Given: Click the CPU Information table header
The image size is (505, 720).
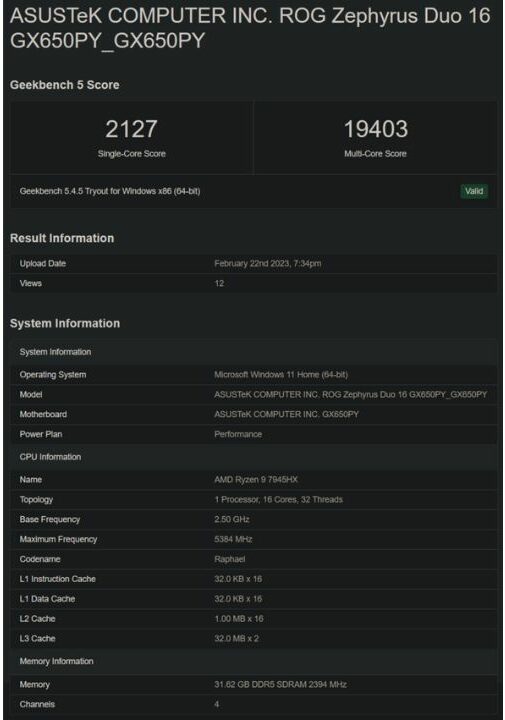Looking at the screenshot, I should tap(253, 457).
